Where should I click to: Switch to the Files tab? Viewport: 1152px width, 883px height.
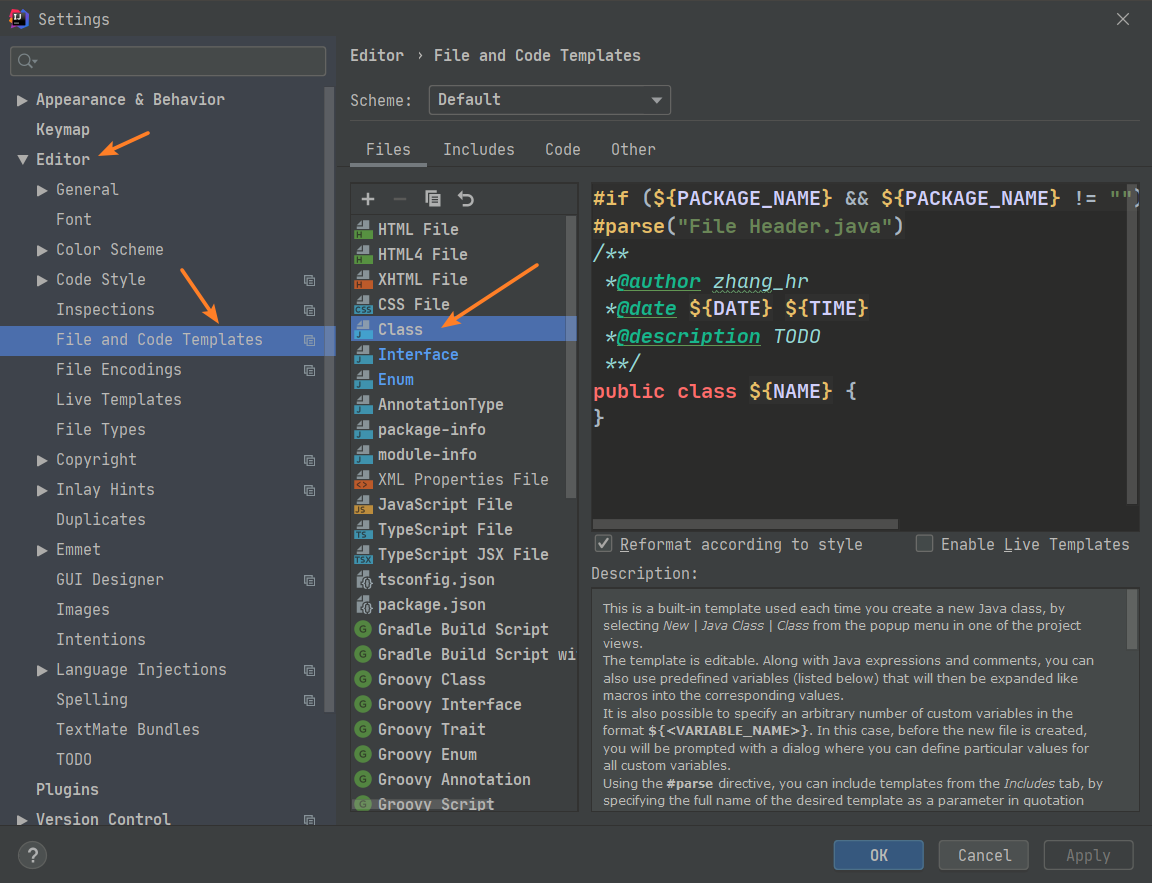click(x=388, y=150)
